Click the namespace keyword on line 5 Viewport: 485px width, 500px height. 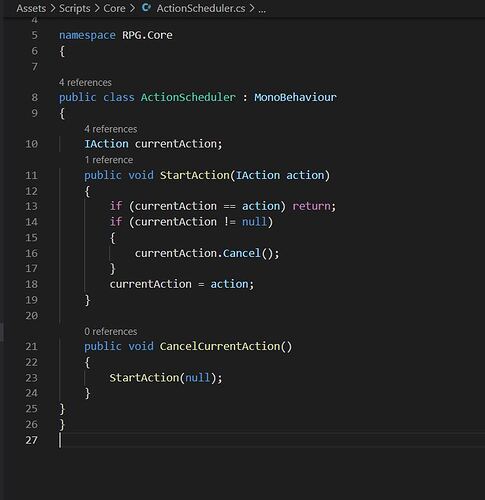tap(87, 35)
